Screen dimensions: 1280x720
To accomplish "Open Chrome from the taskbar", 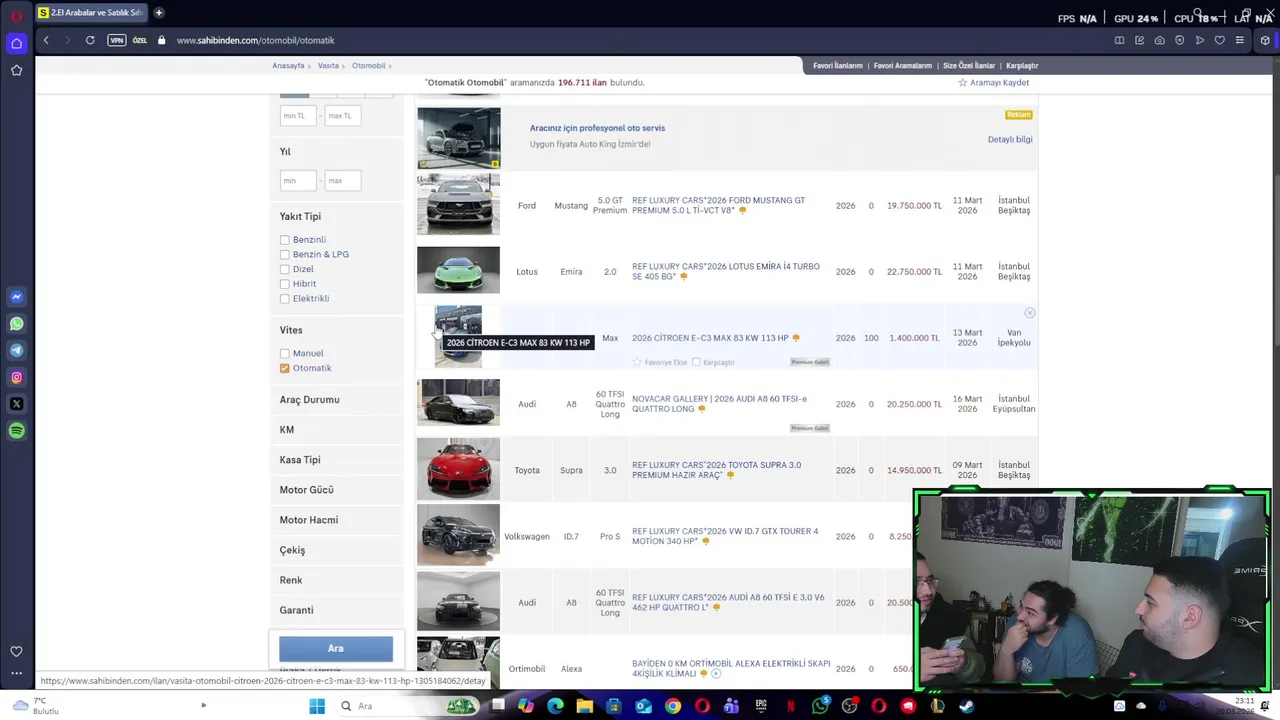I will tap(673, 706).
